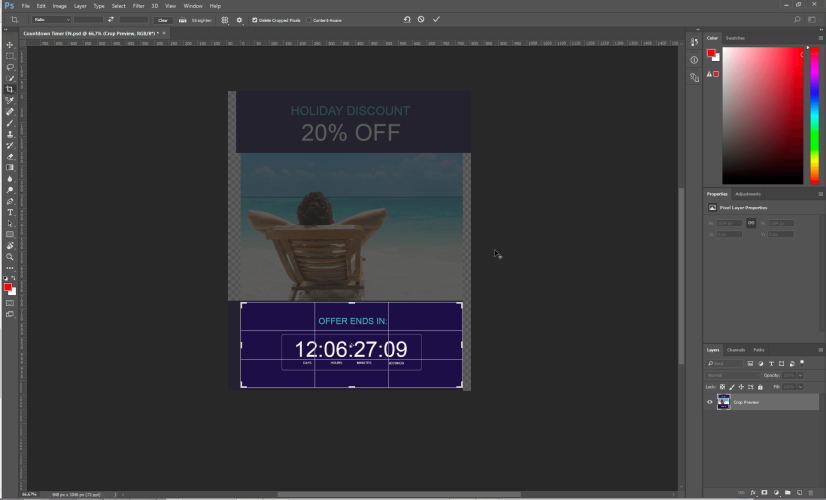The height and width of the screenshot is (500, 826).
Task: Reset the crop box
Action: coord(407,19)
